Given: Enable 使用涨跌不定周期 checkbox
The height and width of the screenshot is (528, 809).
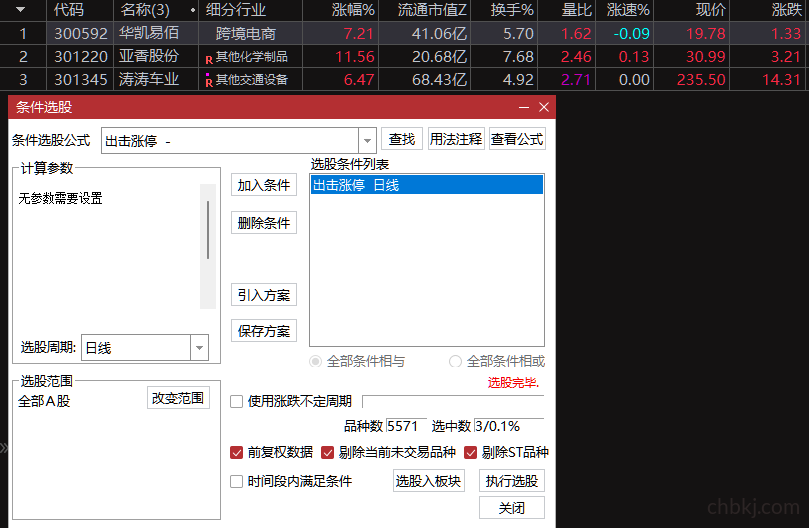Looking at the screenshot, I should click(x=236, y=402).
